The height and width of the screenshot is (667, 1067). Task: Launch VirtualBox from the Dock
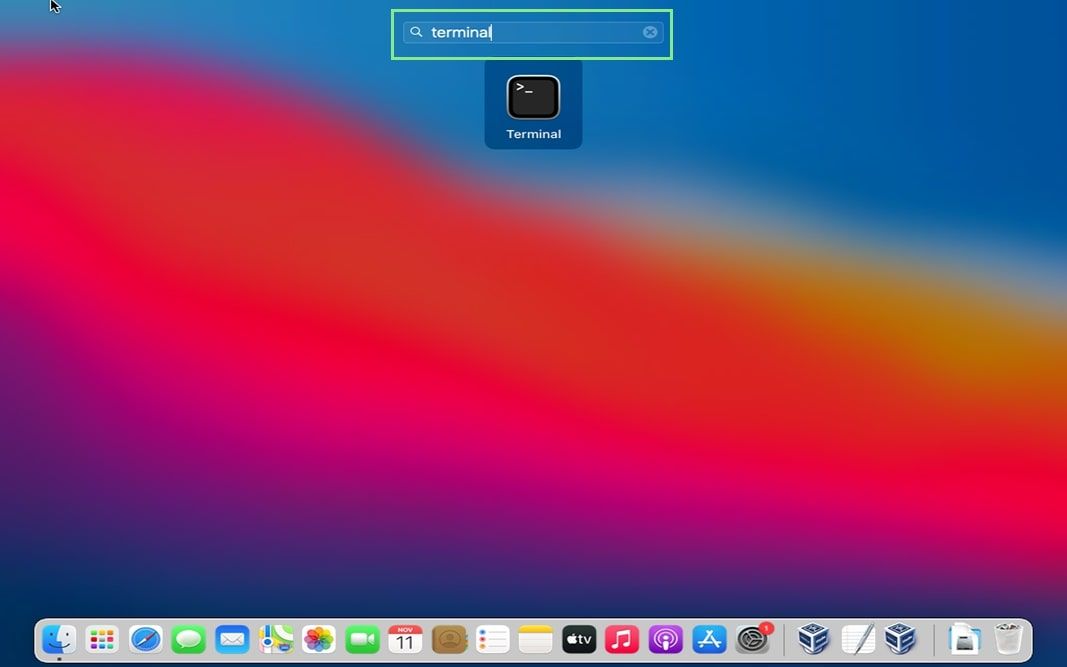[x=815, y=639]
